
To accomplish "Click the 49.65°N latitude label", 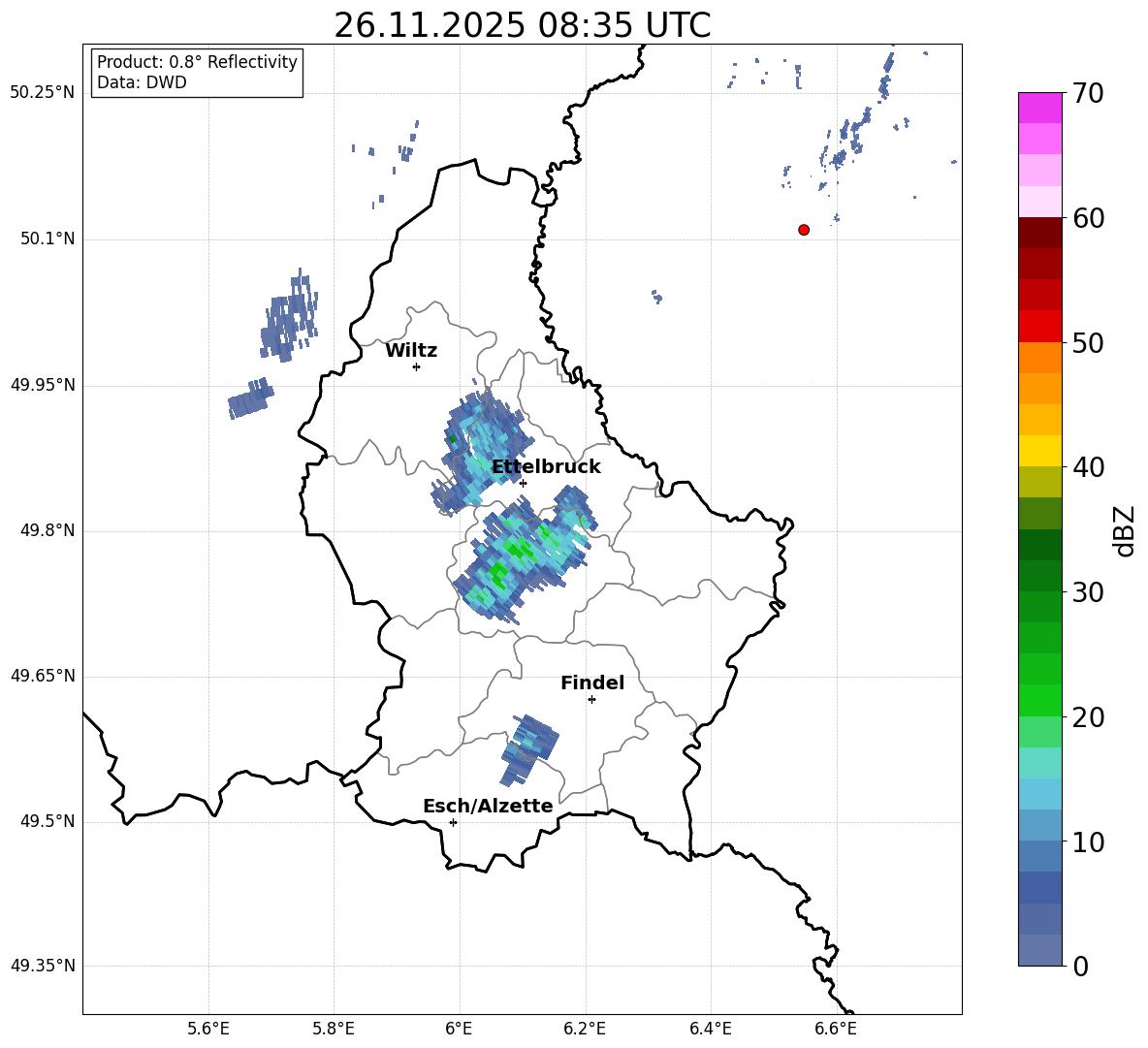I will tap(43, 676).
